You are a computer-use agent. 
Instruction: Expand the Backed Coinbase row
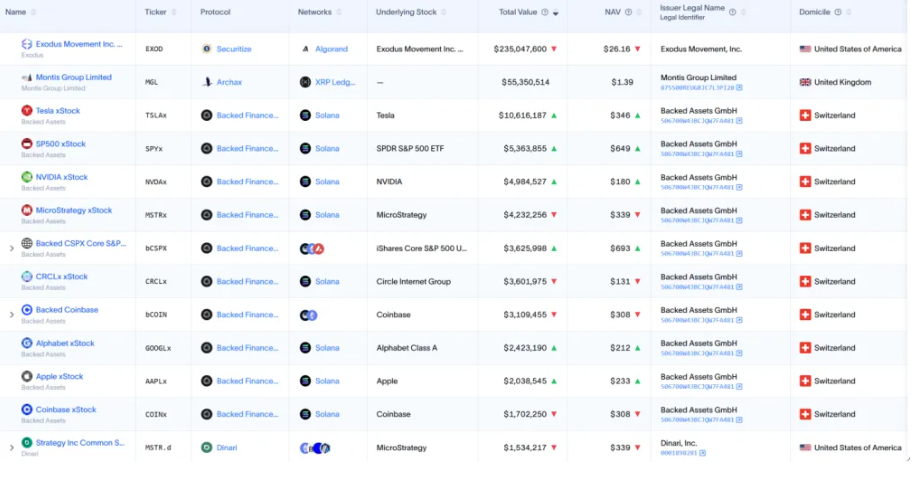click(12, 315)
